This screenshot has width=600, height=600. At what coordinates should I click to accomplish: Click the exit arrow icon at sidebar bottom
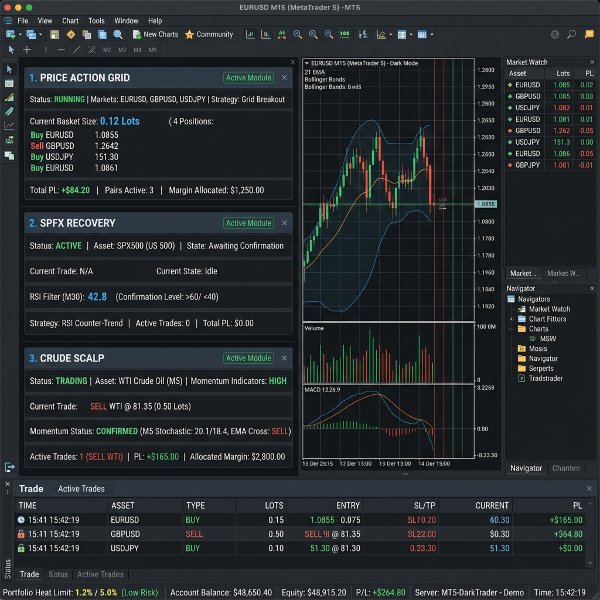click(10, 467)
